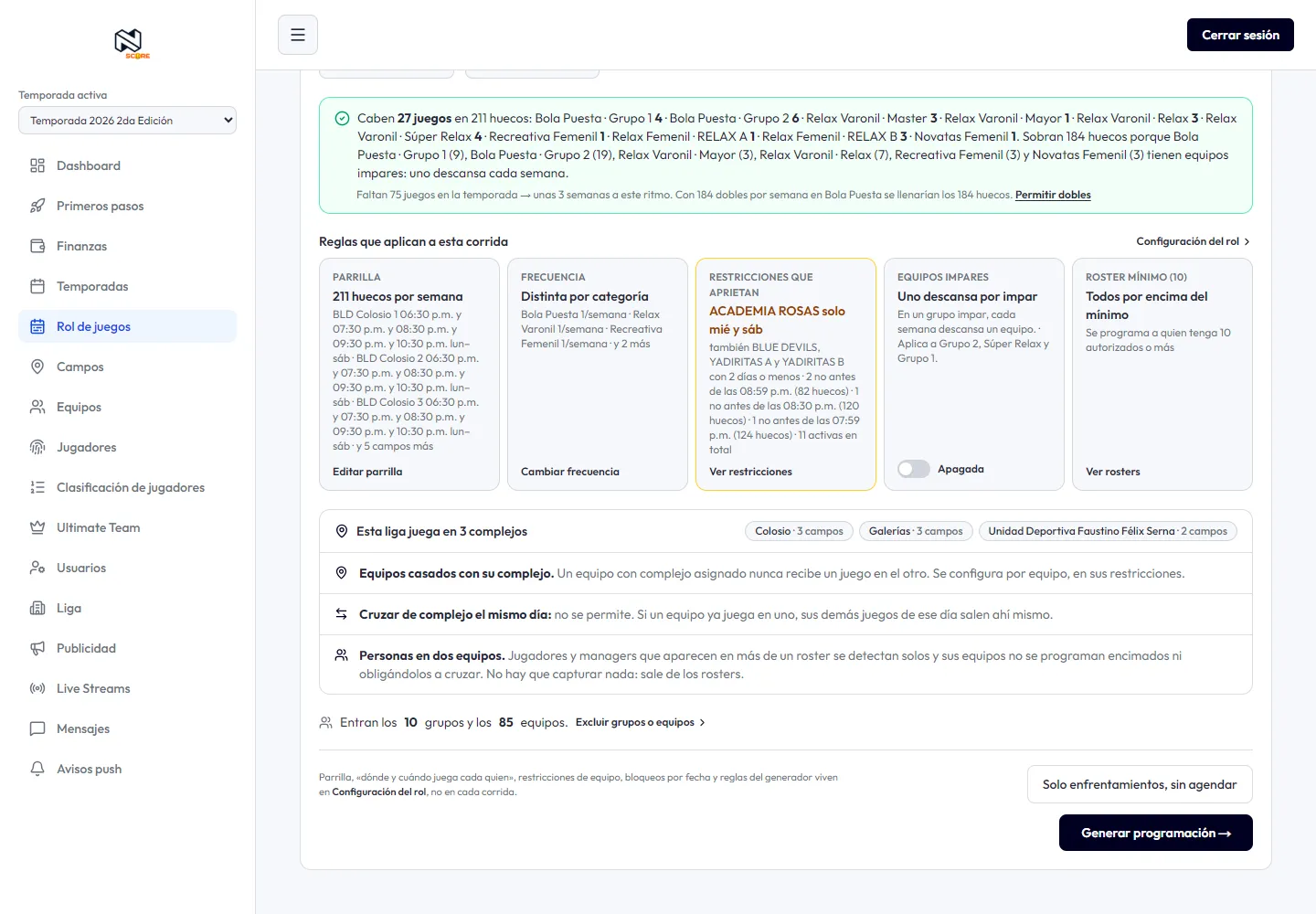Select the Galerías 3 campos chip
The image size is (1316, 914).
point(916,531)
